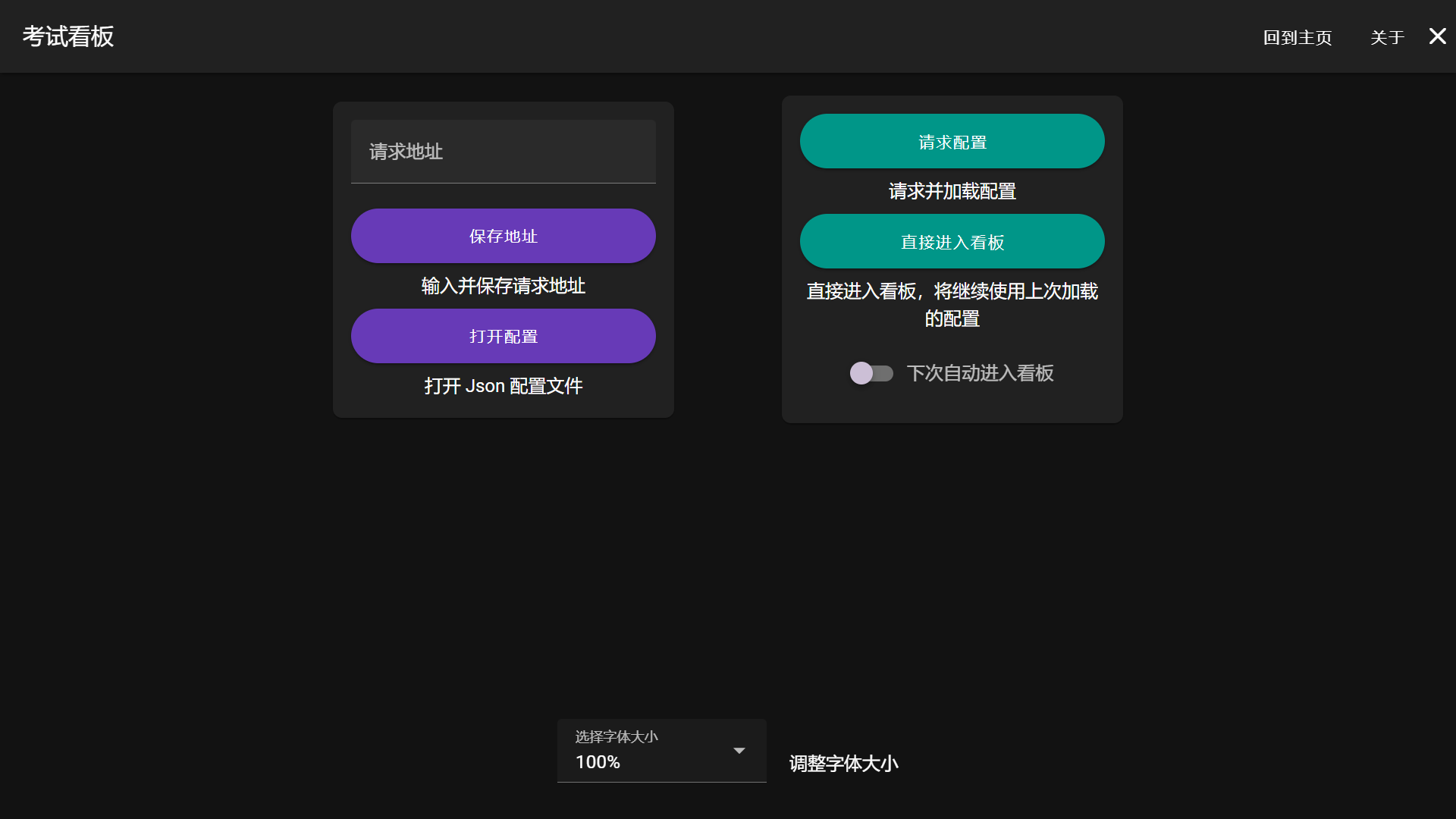
Task: Click the 请求并加载配置 caption text
Action: (x=952, y=191)
